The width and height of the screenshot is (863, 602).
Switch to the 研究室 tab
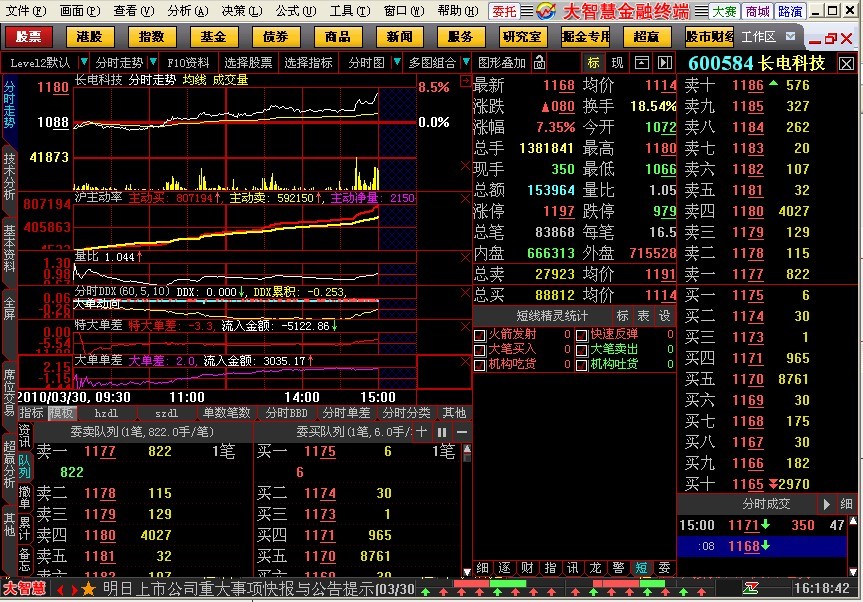point(522,37)
